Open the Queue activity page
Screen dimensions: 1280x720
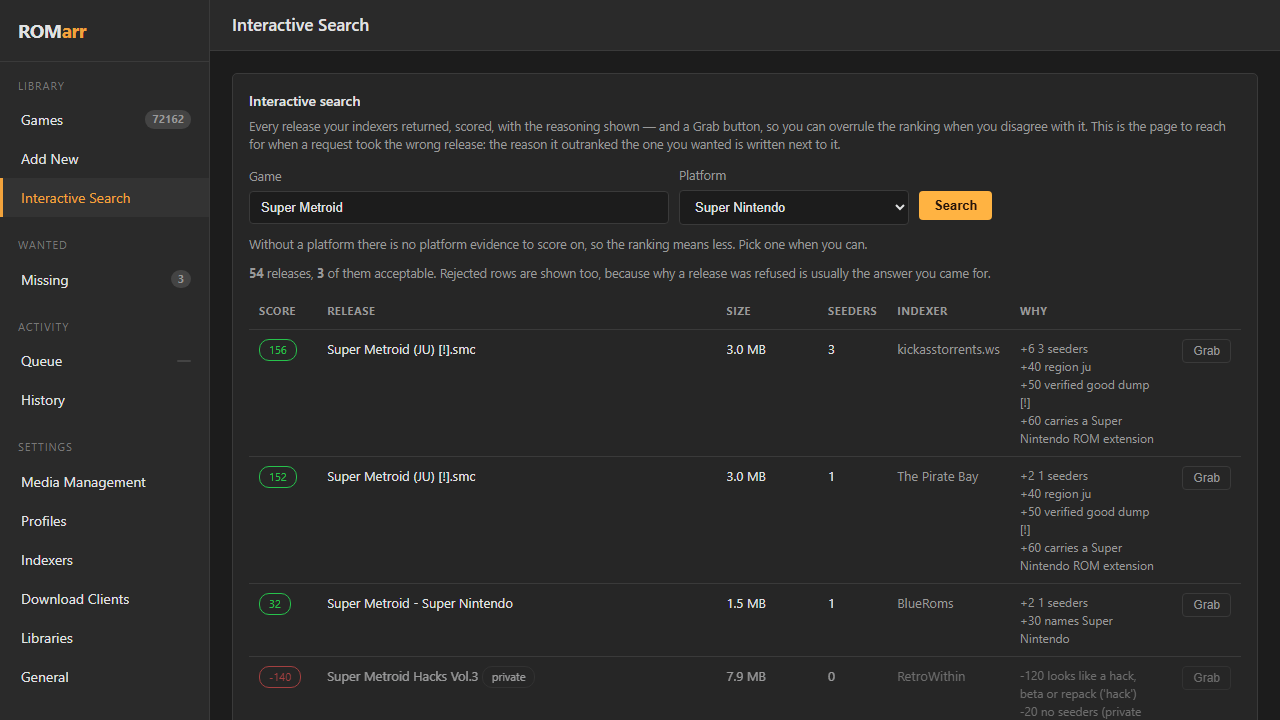(104, 361)
